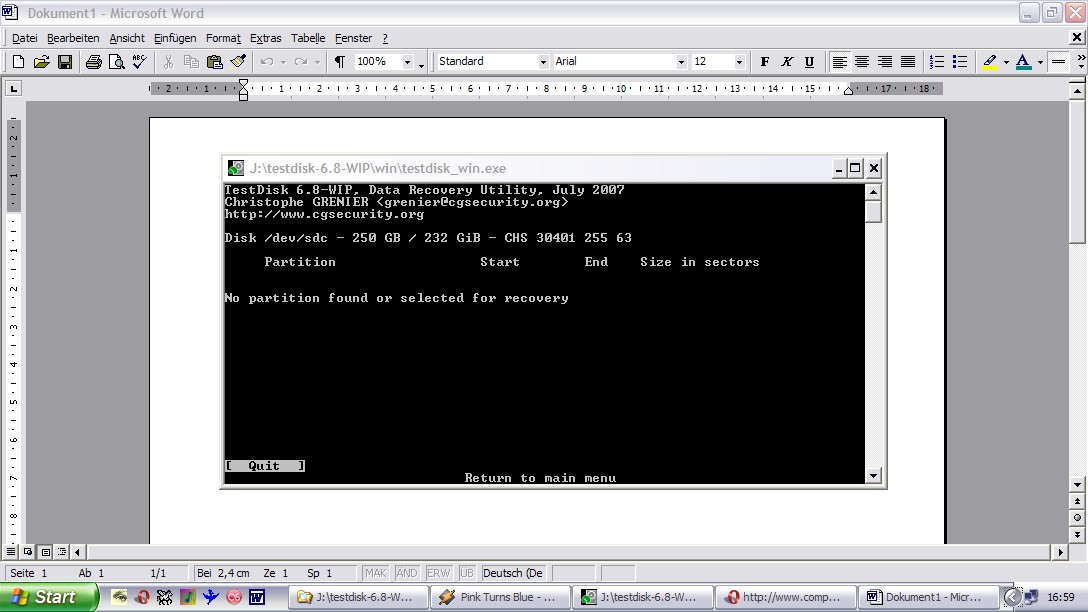Open the Format menu
Viewport: 1088px width, 612px height.
tap(223, 38)
